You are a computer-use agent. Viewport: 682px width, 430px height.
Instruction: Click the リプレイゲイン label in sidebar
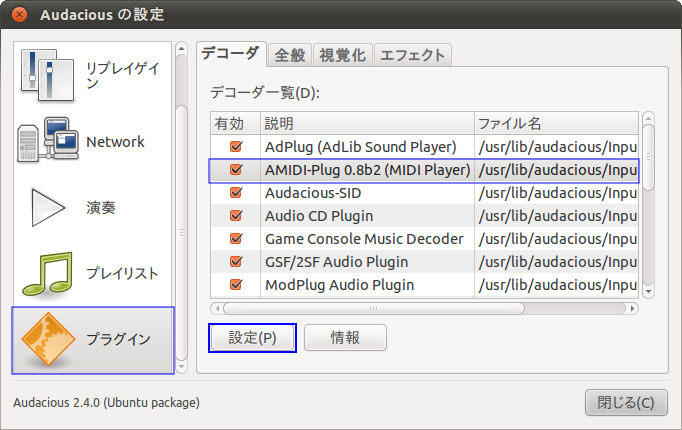pyautogui.click(x=123, y=76)
